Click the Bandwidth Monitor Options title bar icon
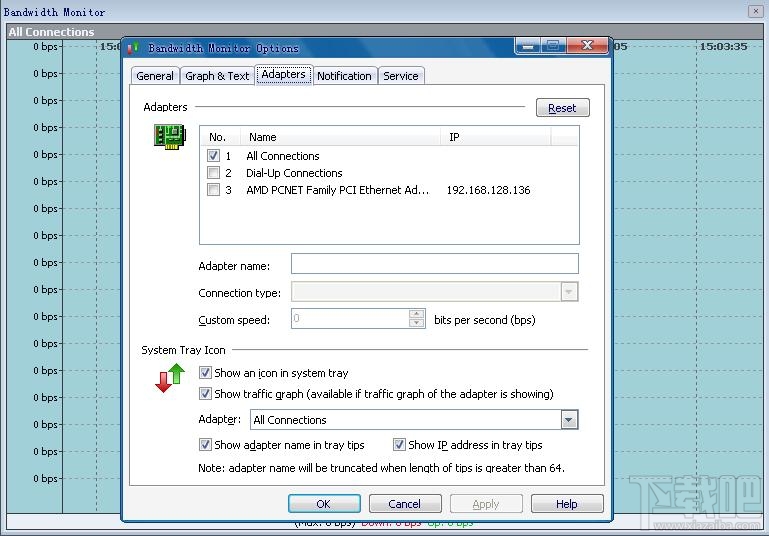Image resolution: width=769 pixels, height=536 pixels. click(x=133, y=48)
